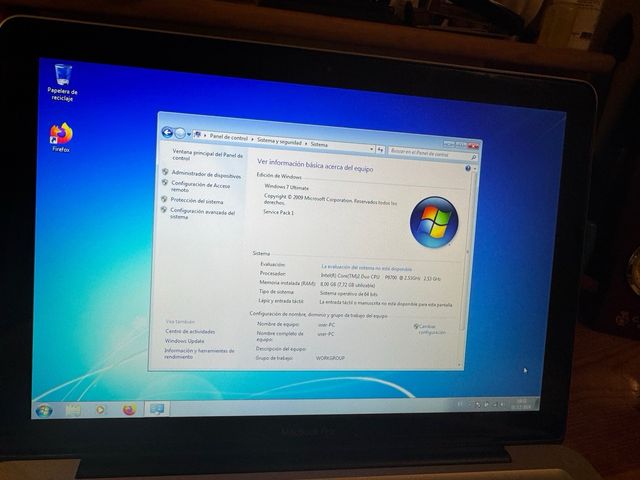Open Windows Media Player from the taskbar
The height and width of the screenshot is (480, 640).
(x=101, y=409)
